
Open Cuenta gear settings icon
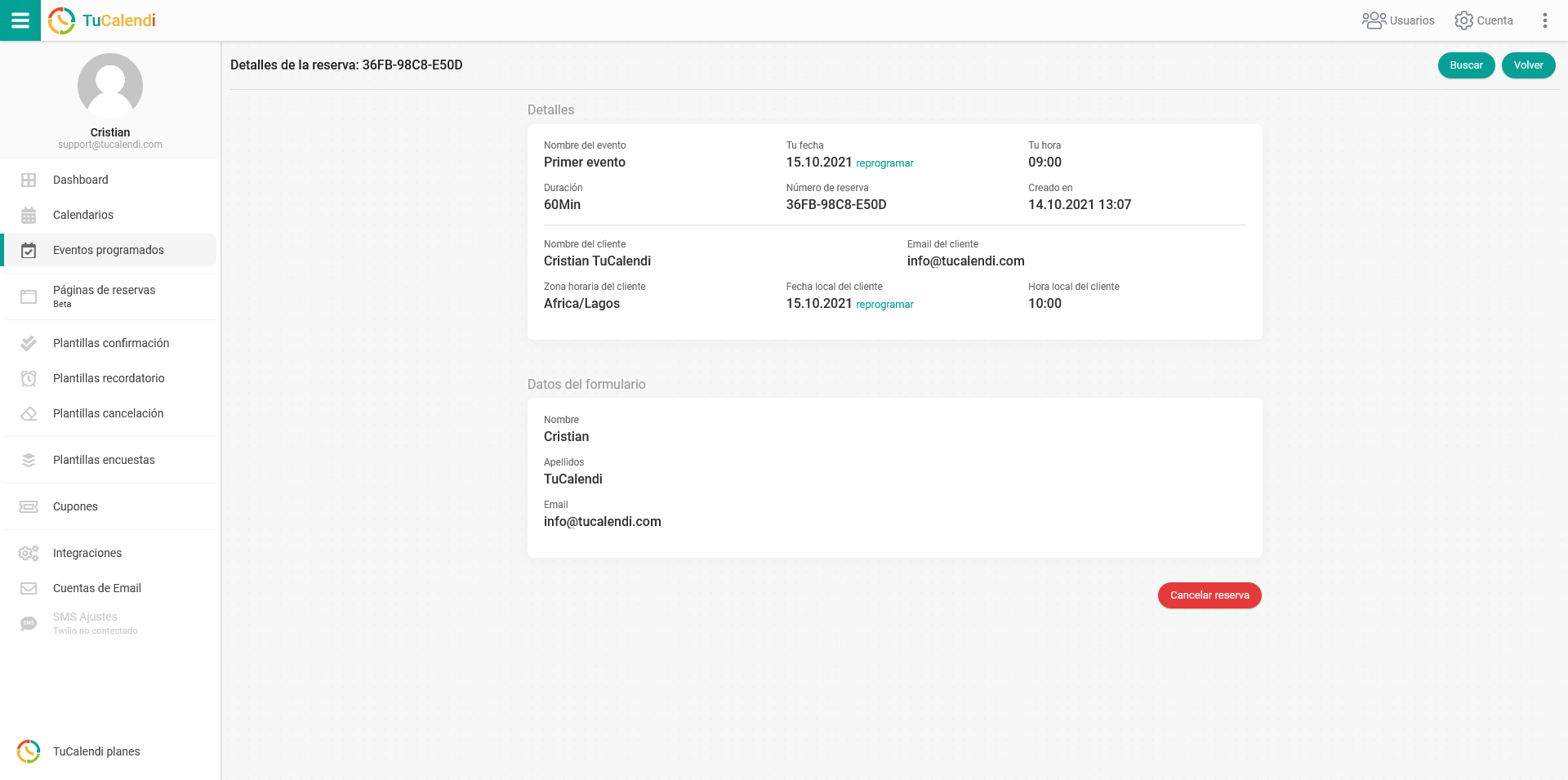1463,20
